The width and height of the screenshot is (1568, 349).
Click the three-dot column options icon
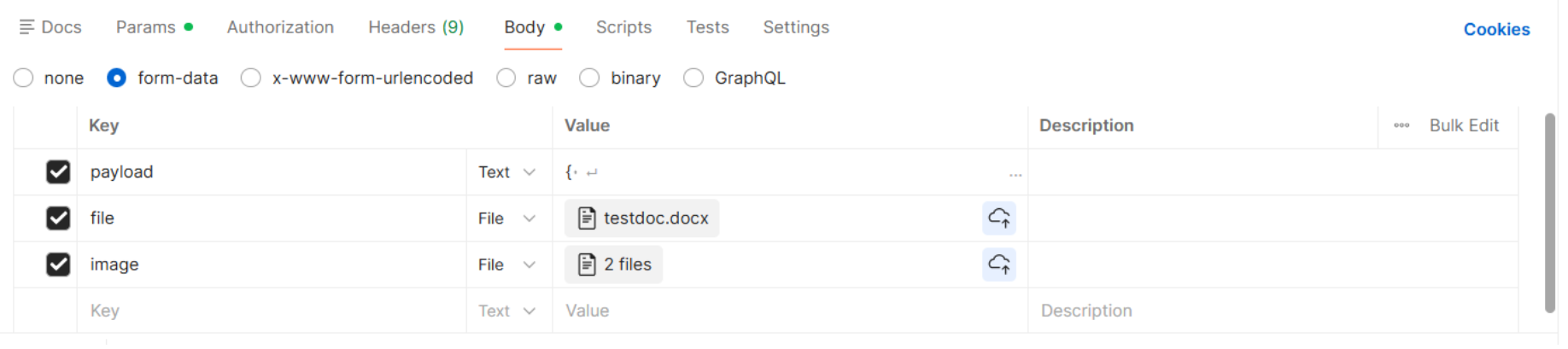(x=1401, y=125)
